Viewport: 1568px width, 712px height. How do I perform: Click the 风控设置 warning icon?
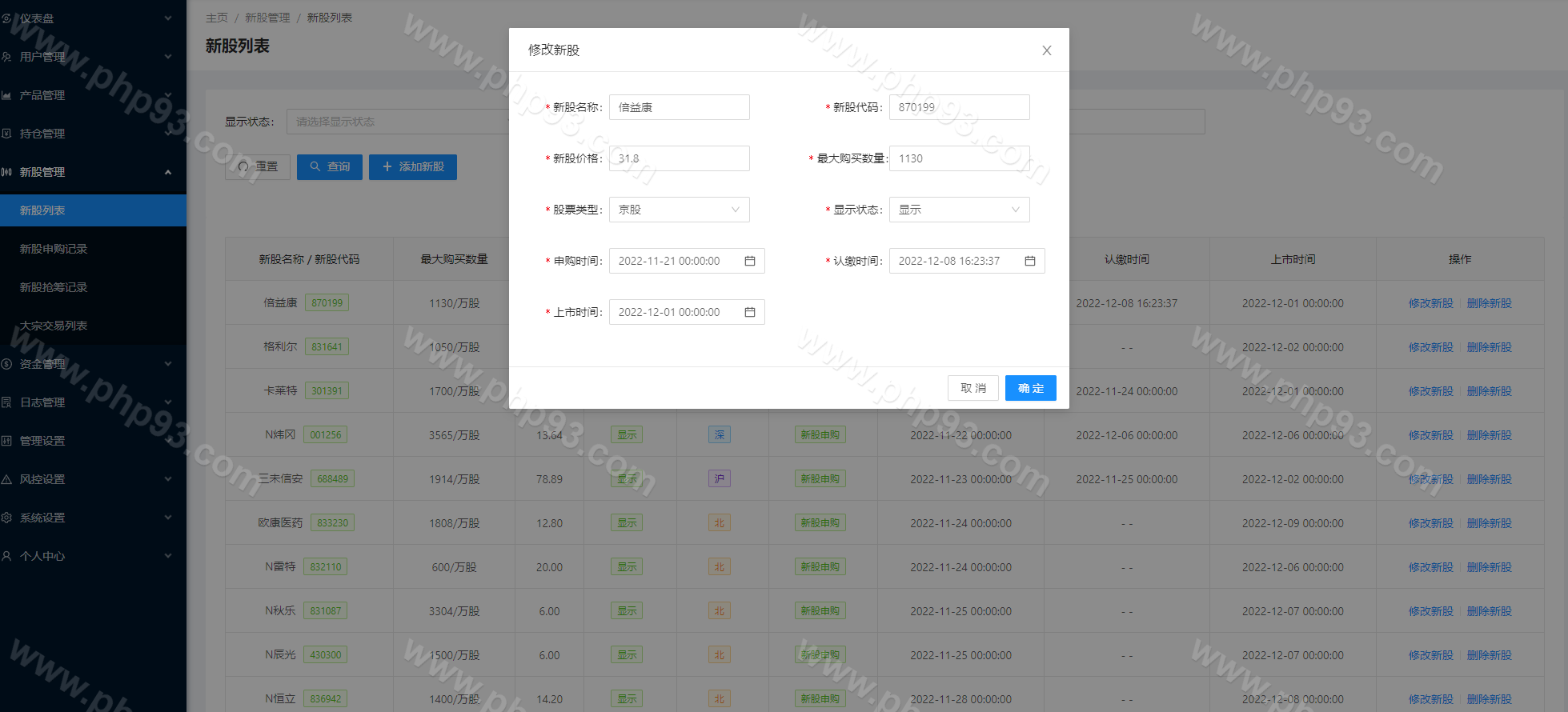7,479
